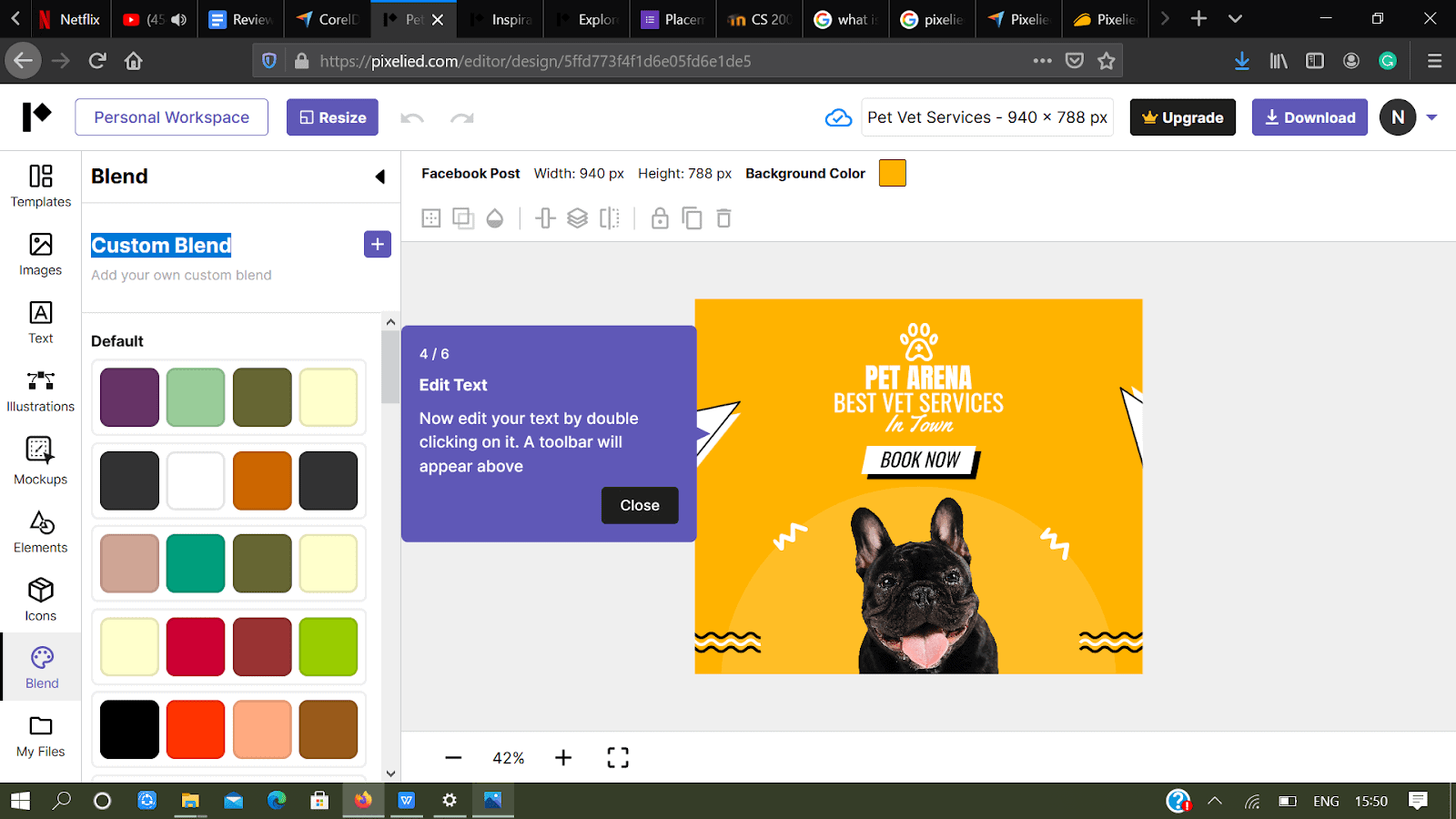
Task: Reload the current page
Action: pyautogui.click(x=97, y=61)
